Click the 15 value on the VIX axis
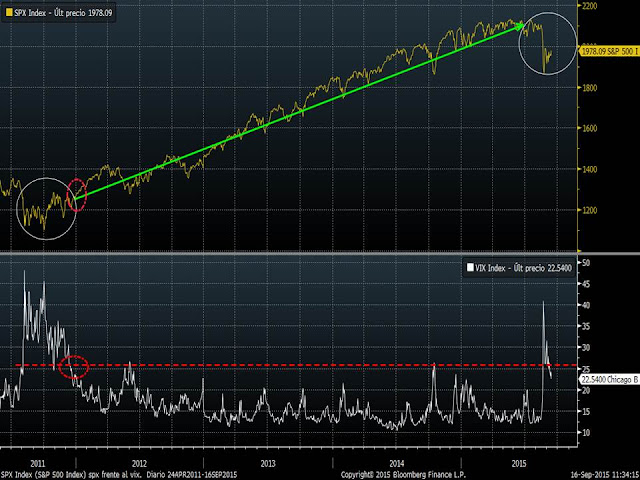This screenshot has width=640, height=480. coord(586,411)
